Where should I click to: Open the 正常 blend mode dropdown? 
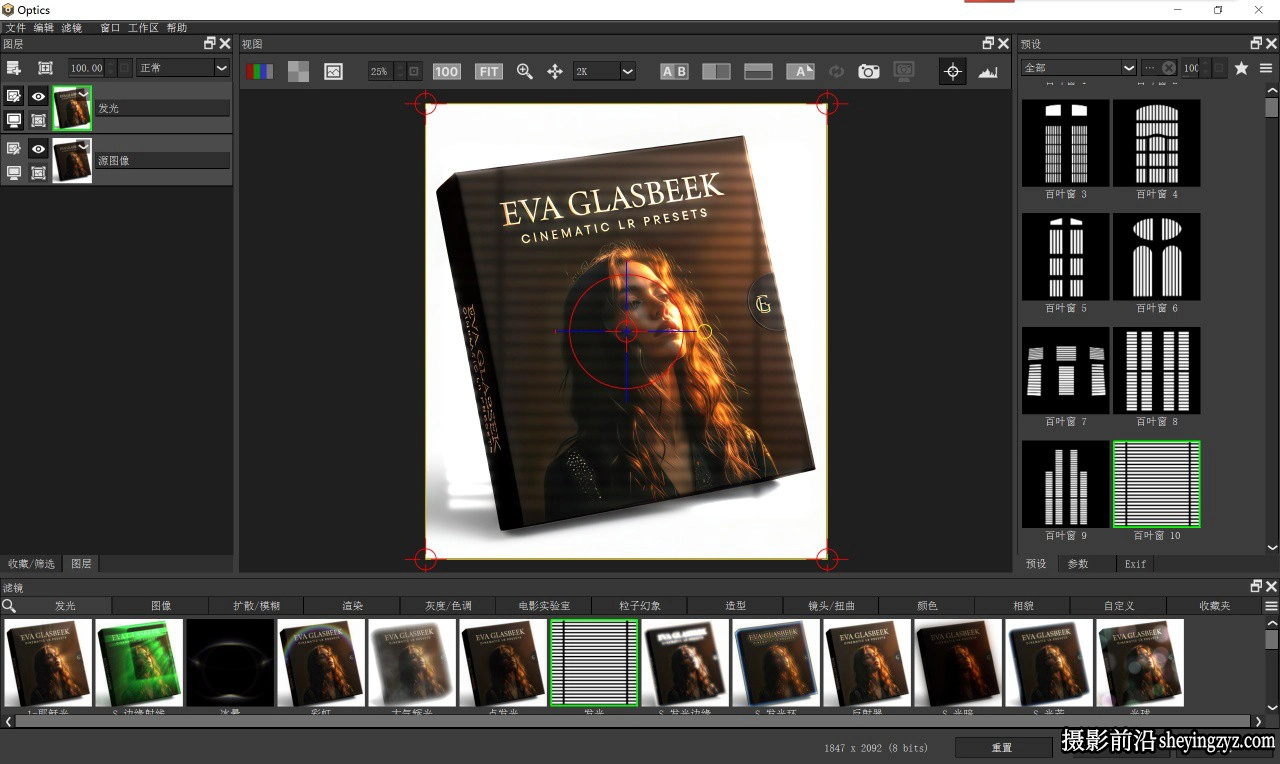[183, 68]
